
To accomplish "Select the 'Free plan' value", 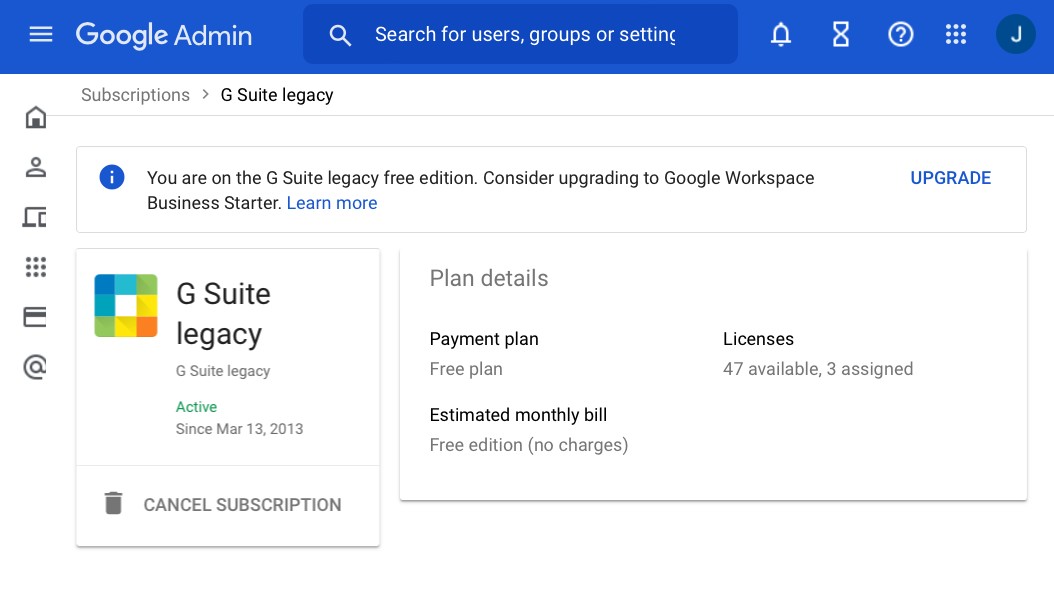I will coord(466,369).
